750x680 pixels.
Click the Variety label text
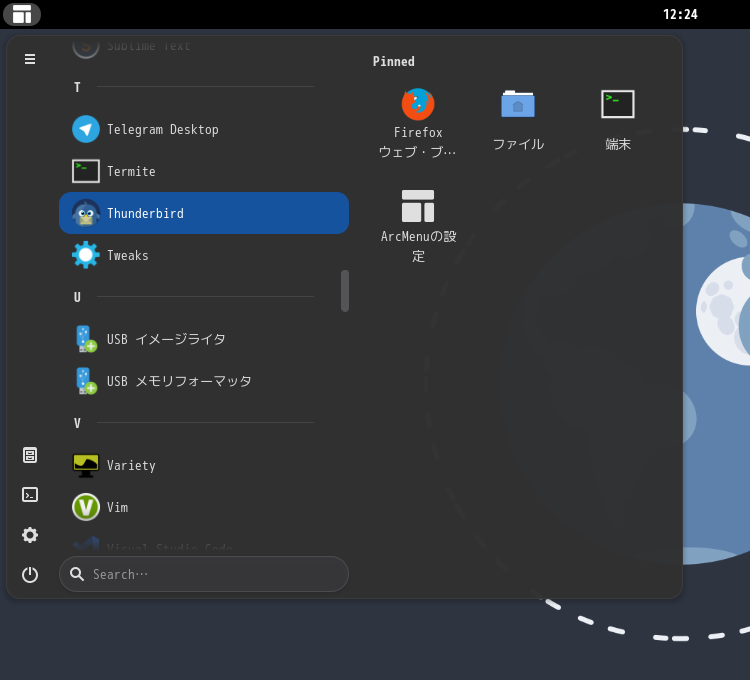point(131,465)
